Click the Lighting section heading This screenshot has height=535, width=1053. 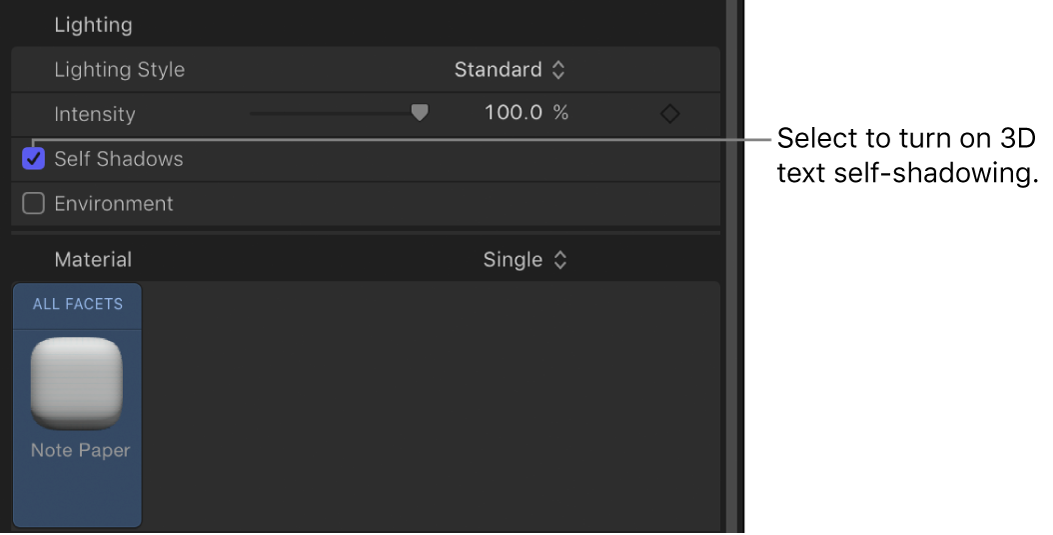[x=93, y=24]
